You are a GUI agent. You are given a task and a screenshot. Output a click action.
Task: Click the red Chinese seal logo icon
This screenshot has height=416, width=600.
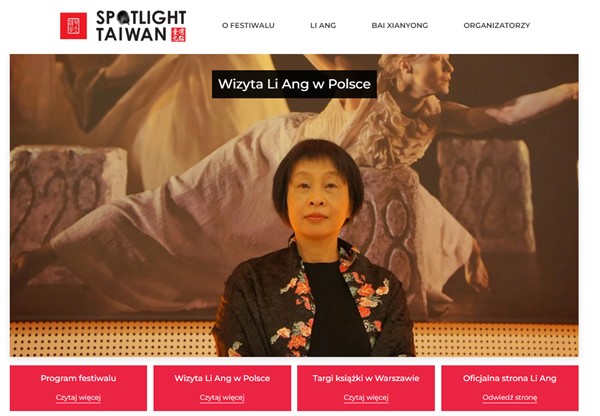click(73, 26)
